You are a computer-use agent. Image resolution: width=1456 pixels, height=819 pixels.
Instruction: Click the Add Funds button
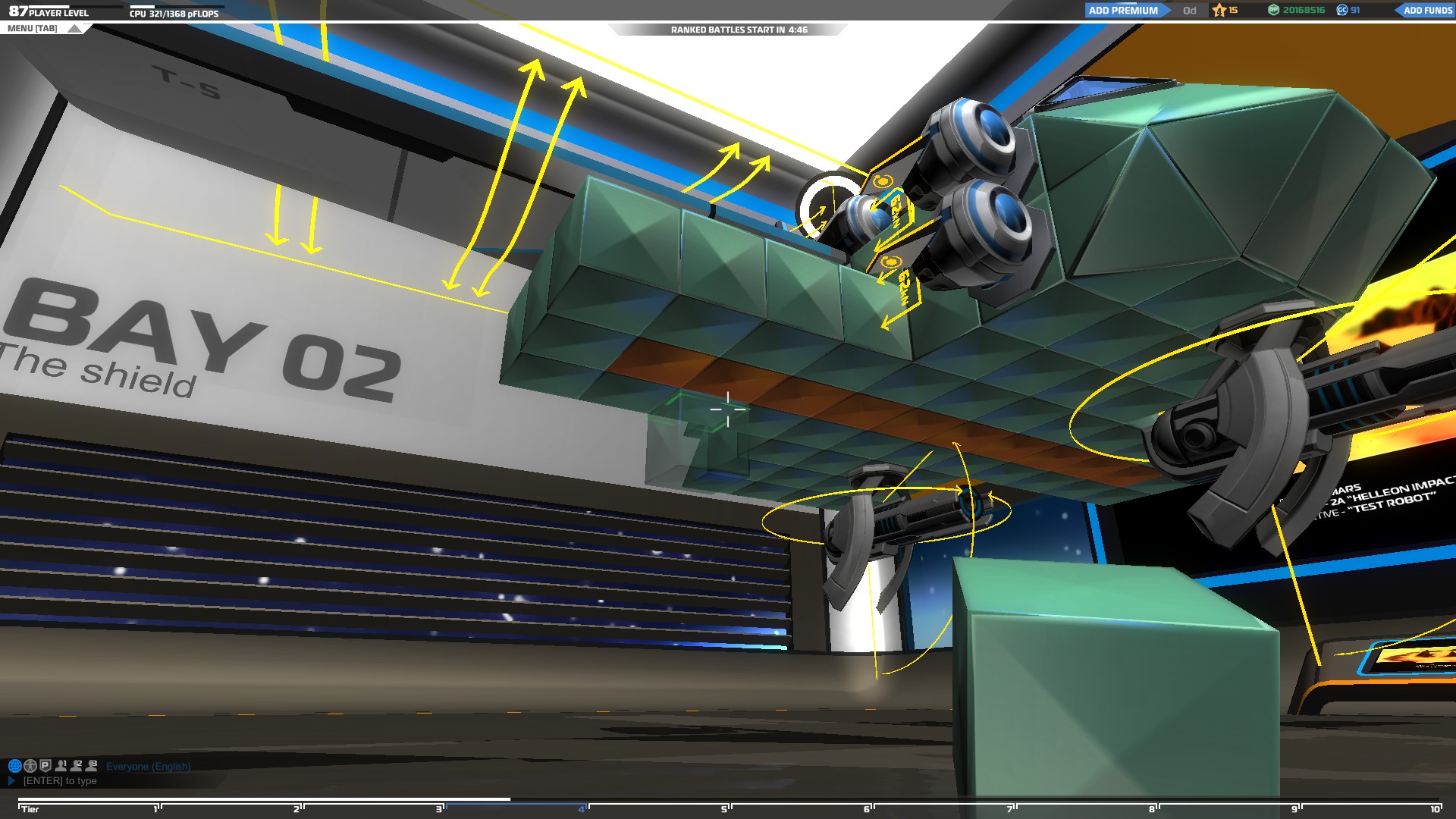tap(1426, 11)
